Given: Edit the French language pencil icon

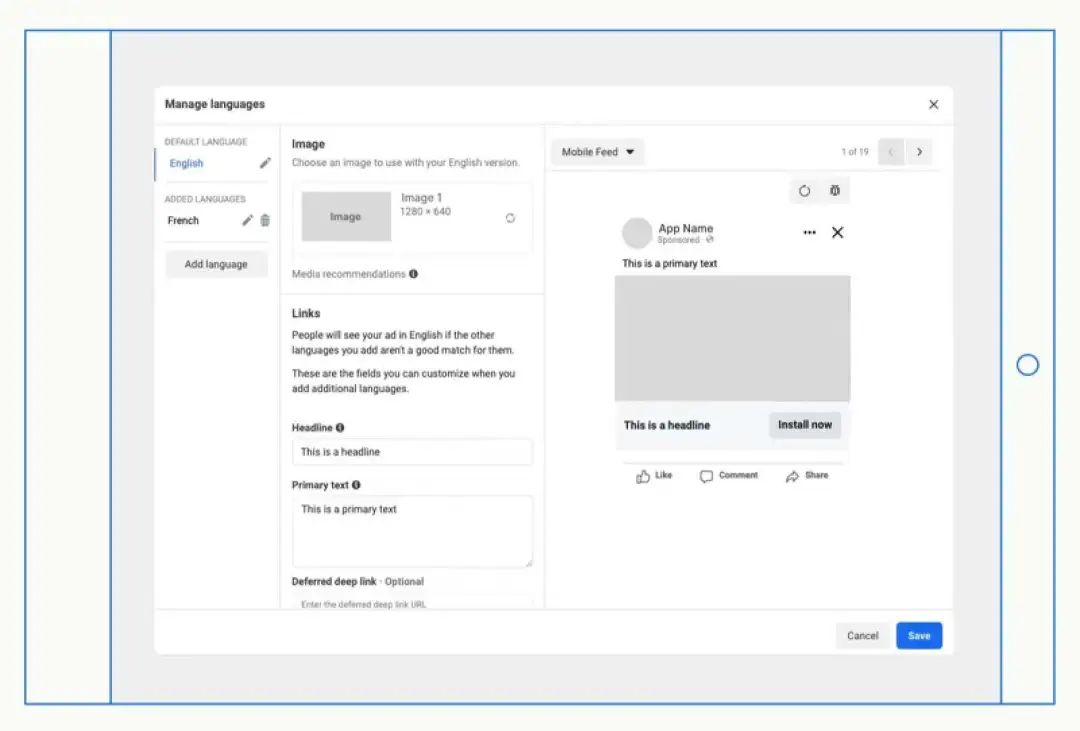Looking at the screenshot, I should [247, 220].
